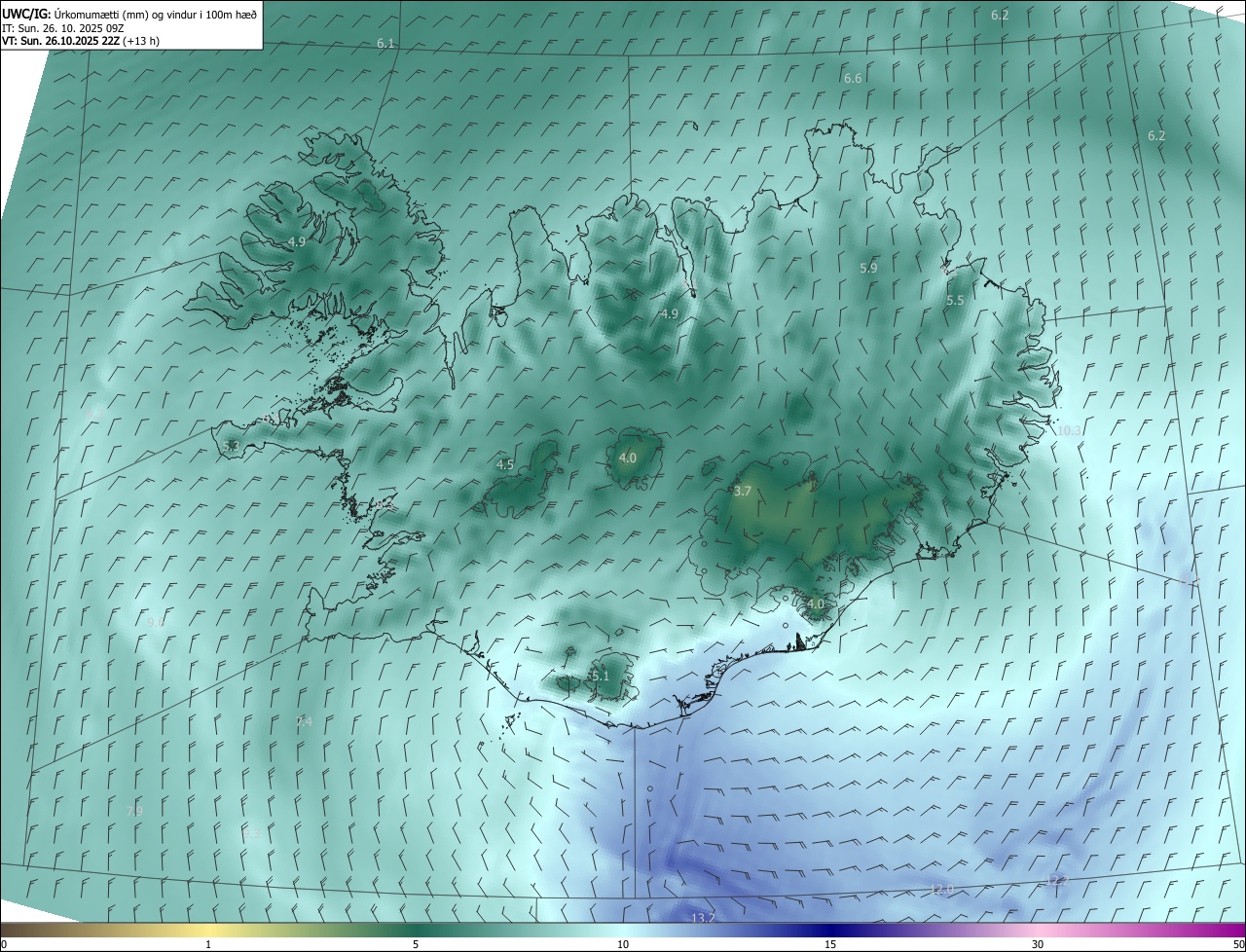Click the 7.9 value in the southwest sea
The image size is (1246, 952).
click(x=134, y=811)
